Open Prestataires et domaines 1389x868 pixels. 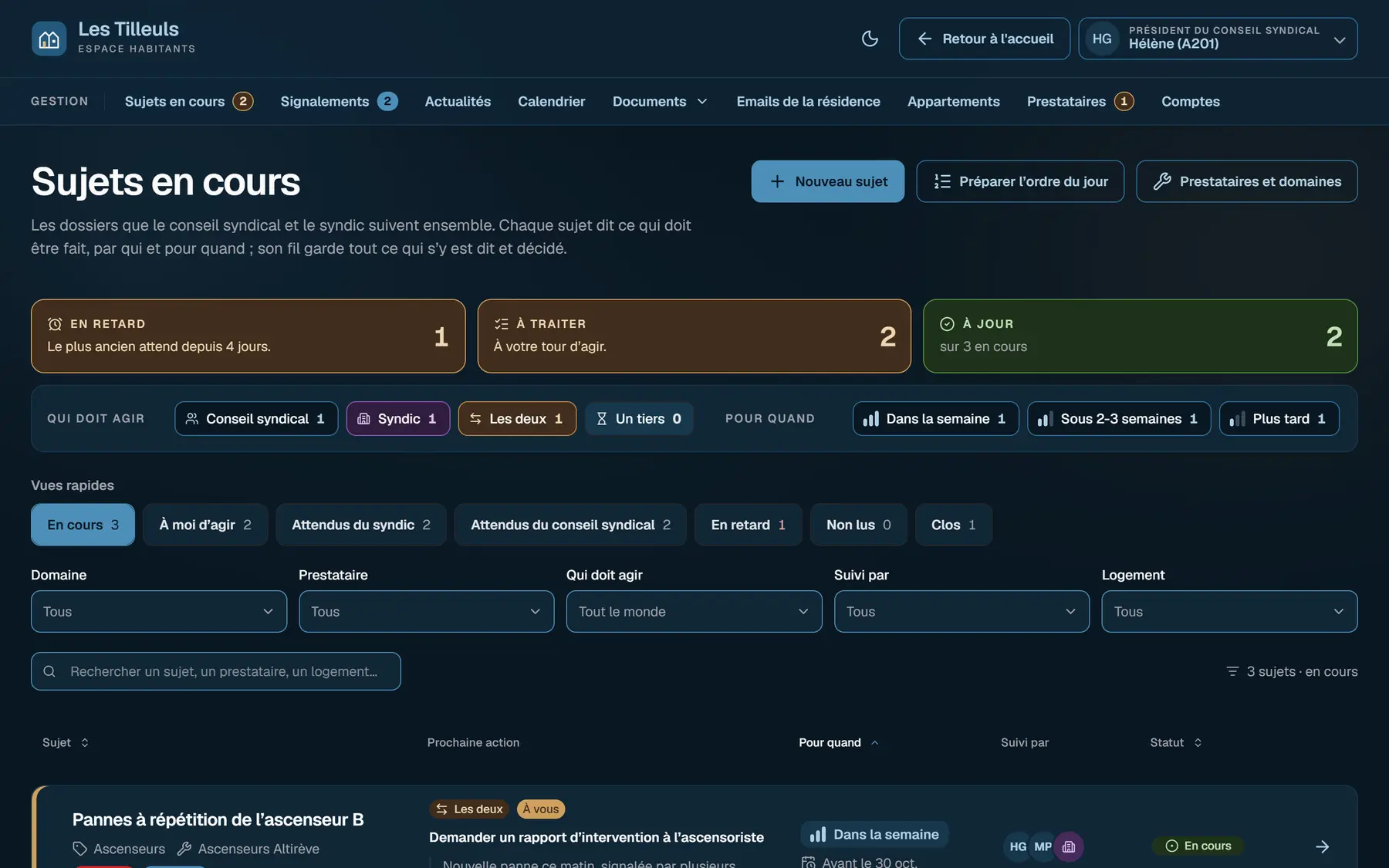click(x=1247, y=181)
